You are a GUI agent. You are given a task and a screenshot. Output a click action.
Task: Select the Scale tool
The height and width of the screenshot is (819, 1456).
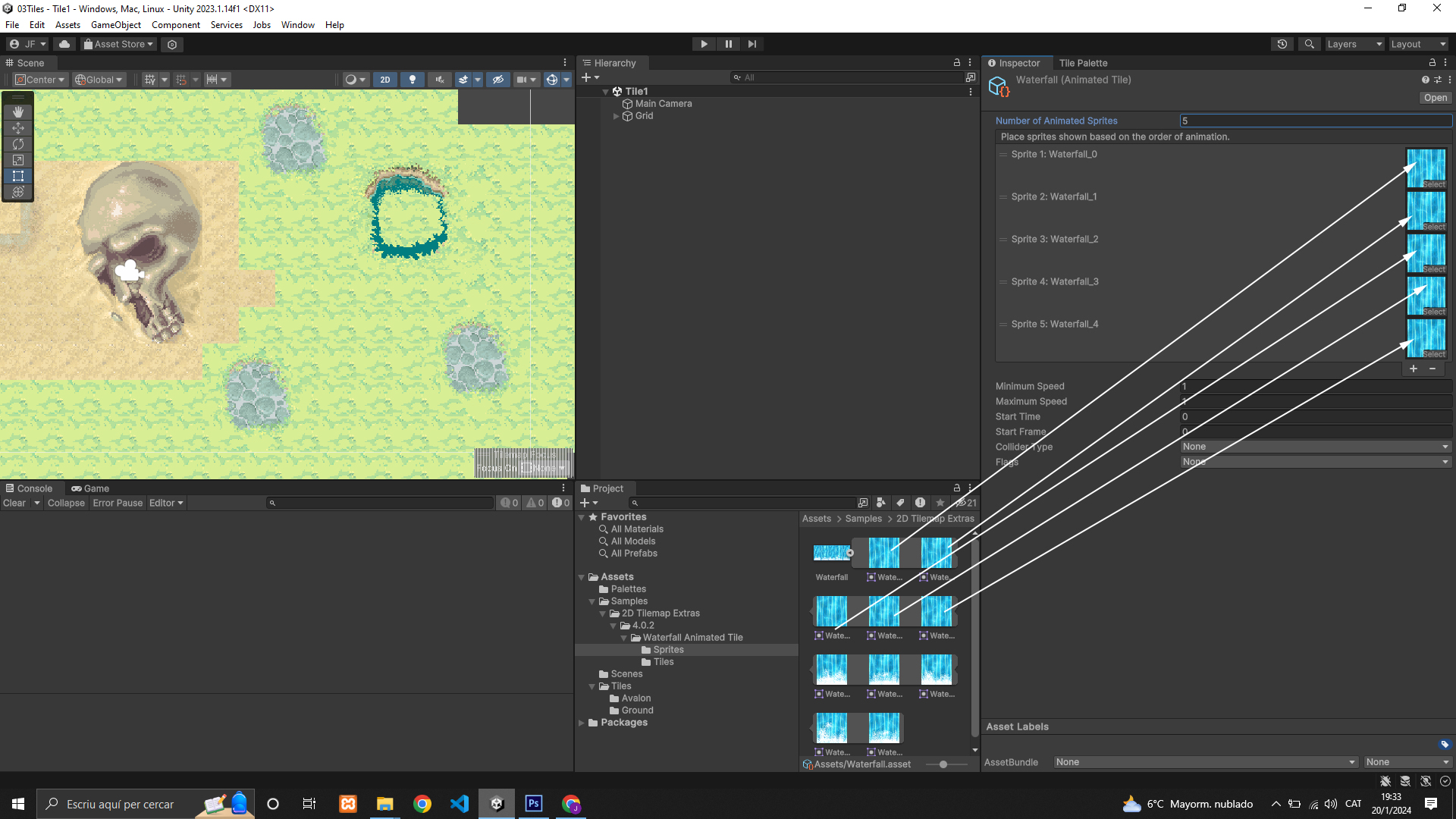[18, 159]
